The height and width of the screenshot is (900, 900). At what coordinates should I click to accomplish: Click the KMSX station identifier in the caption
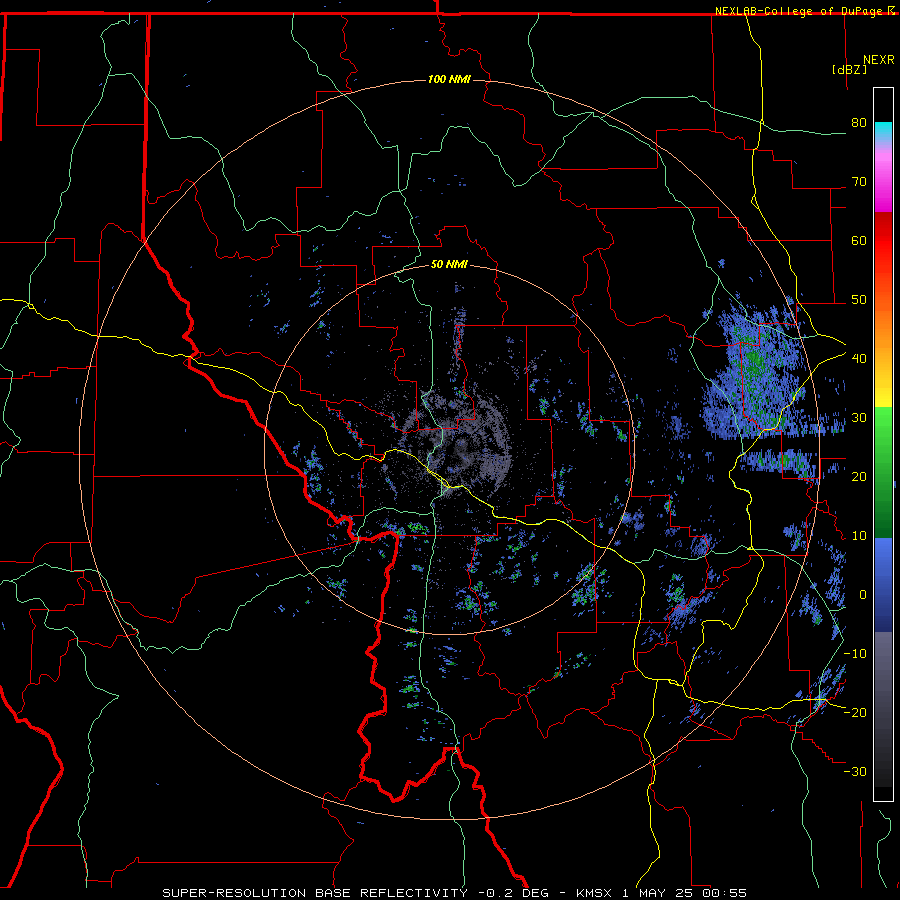[x=597, y=893]
